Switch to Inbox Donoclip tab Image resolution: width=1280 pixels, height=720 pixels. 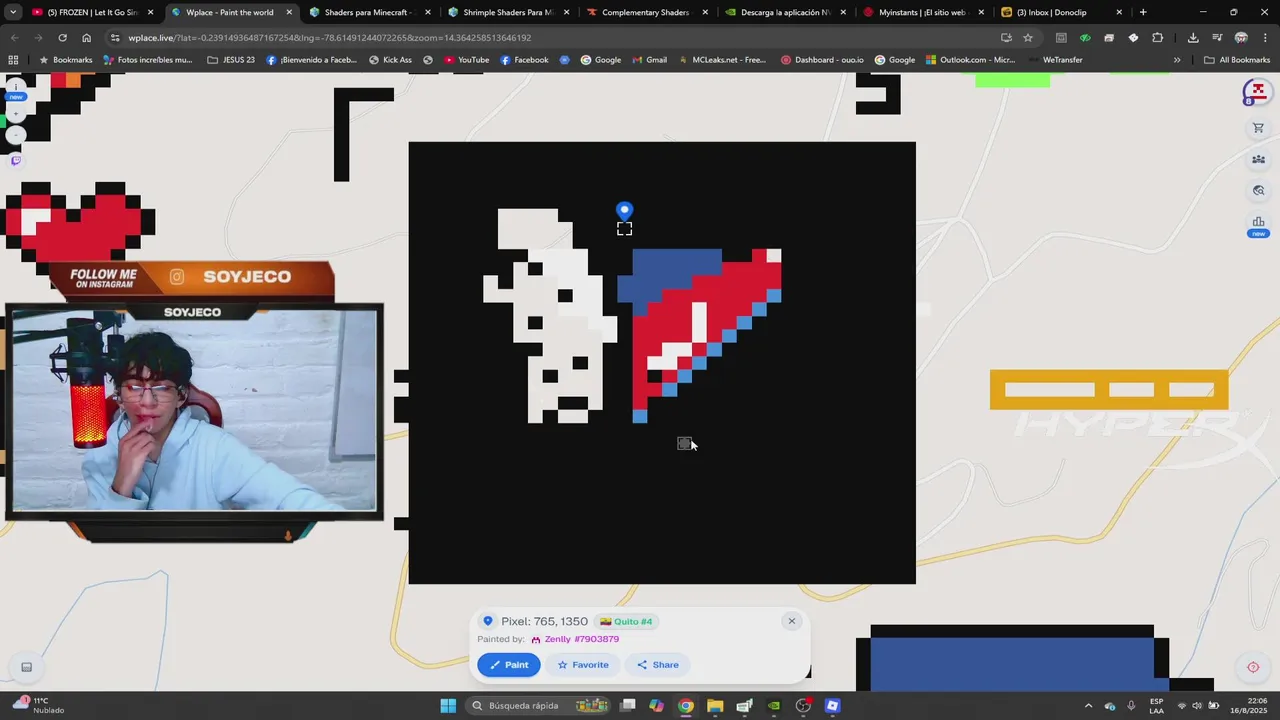click(1063, 12)
